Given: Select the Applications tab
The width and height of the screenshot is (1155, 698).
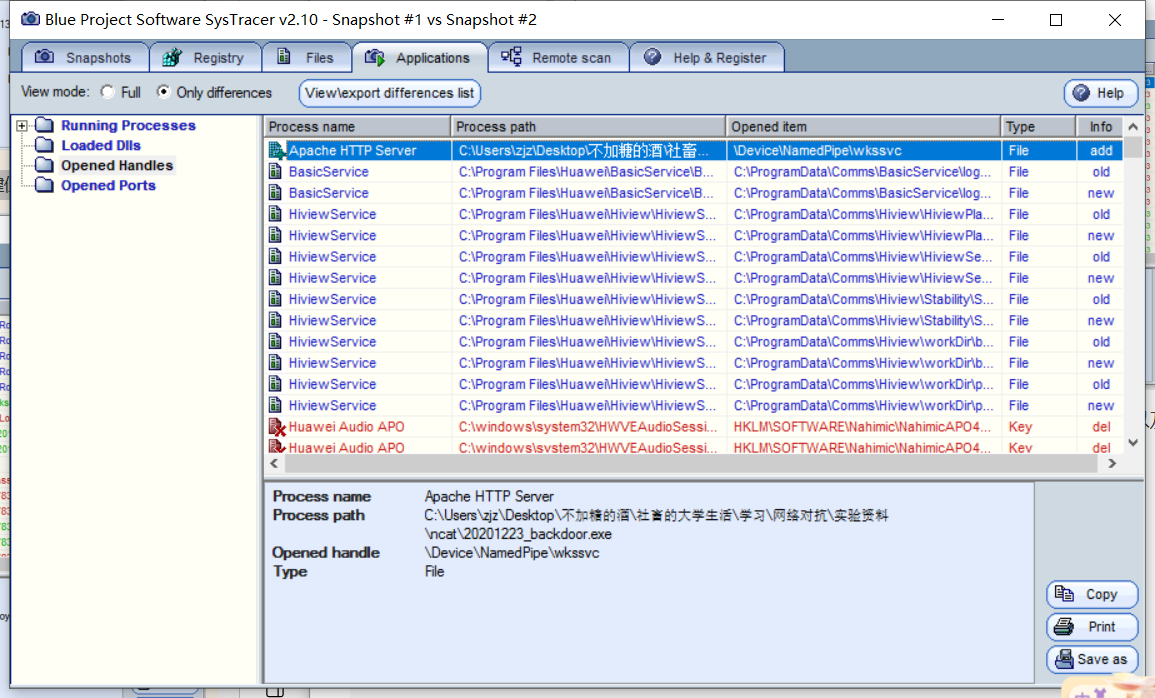Looking at the screenshot, I should 419,57.
